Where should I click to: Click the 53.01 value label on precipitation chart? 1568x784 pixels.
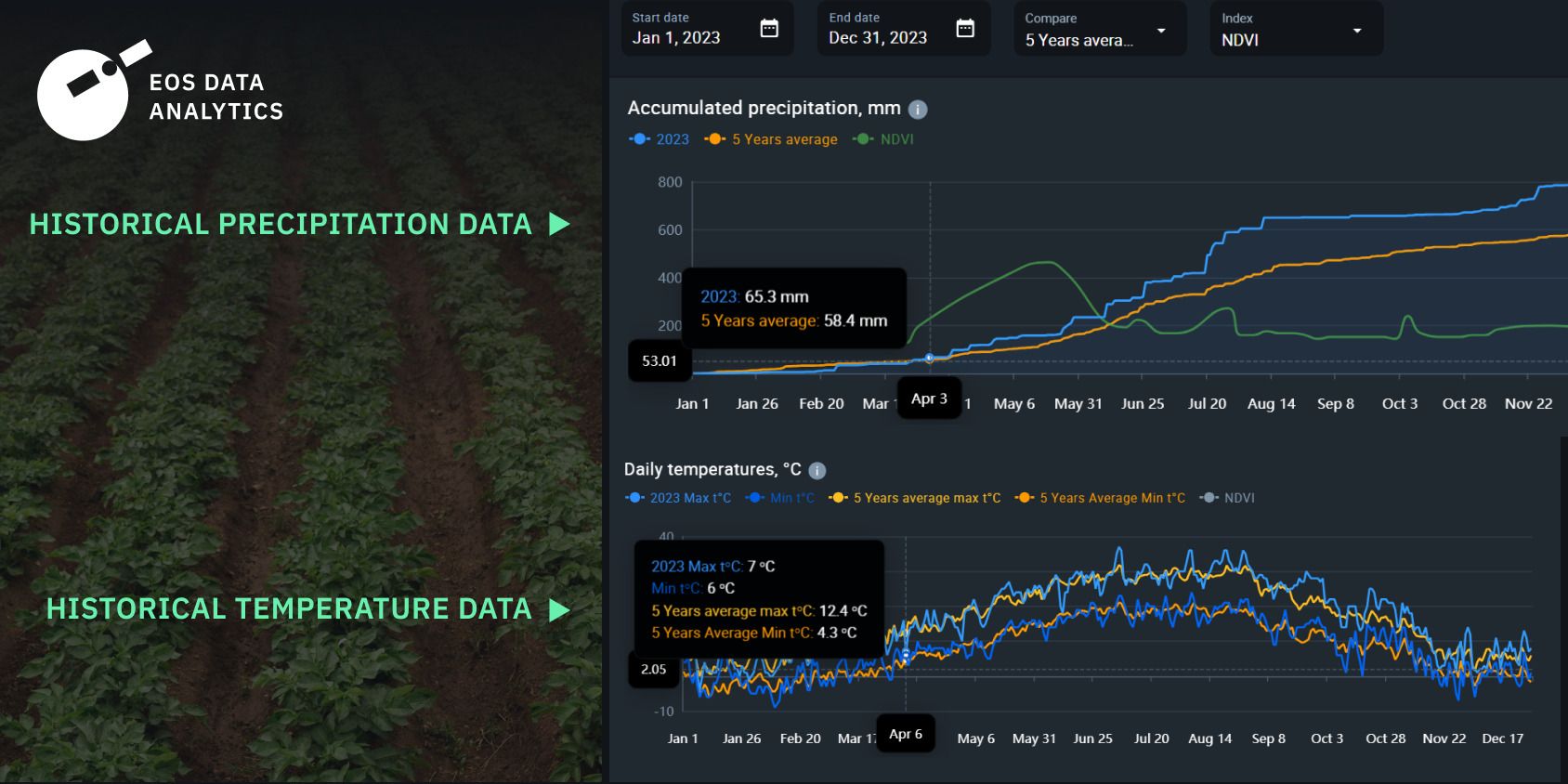pos(660,361)
